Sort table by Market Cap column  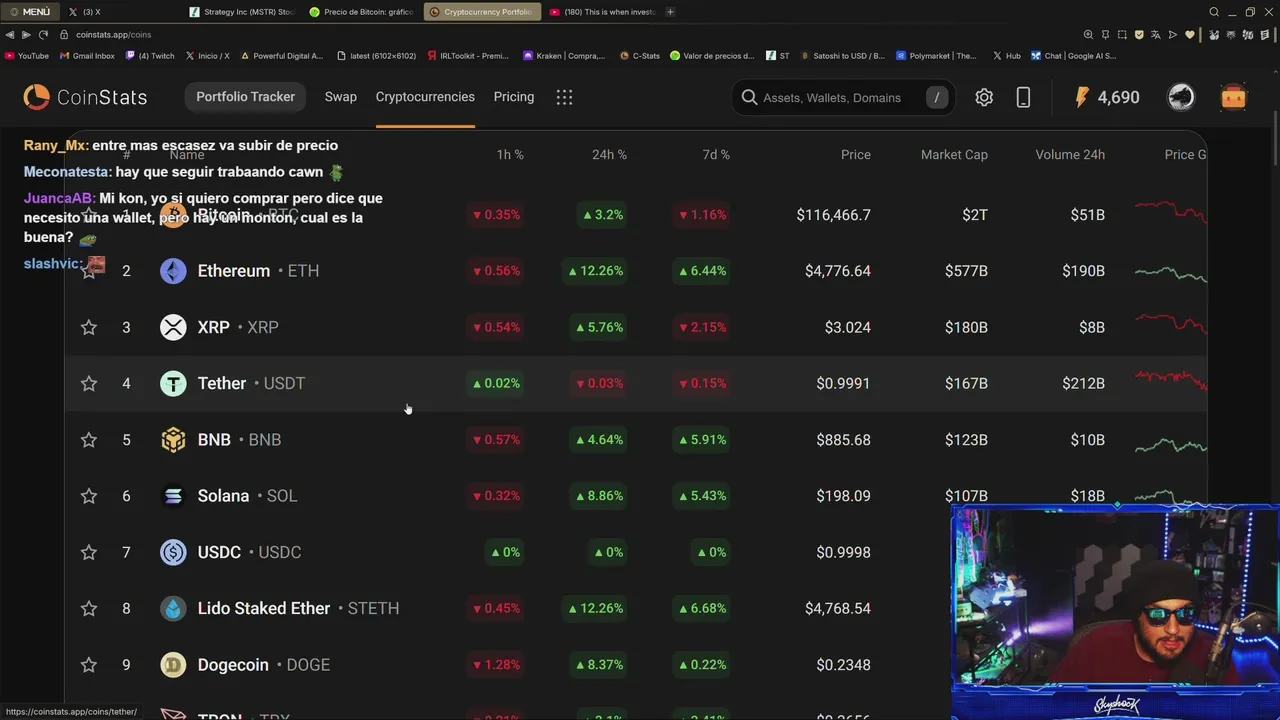click(954, 155)
